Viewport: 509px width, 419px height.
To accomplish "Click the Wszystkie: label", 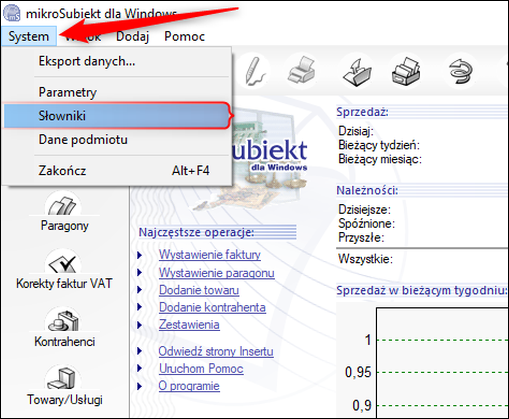I will 365,259.
